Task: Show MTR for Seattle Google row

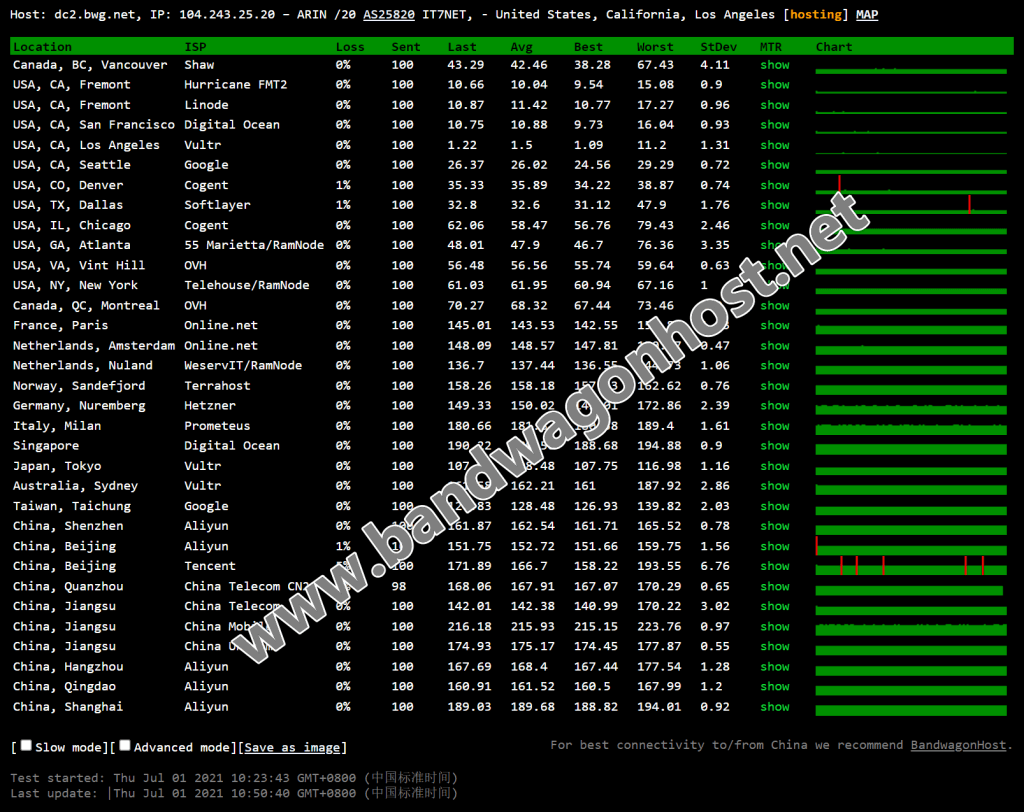Action: 775,165
